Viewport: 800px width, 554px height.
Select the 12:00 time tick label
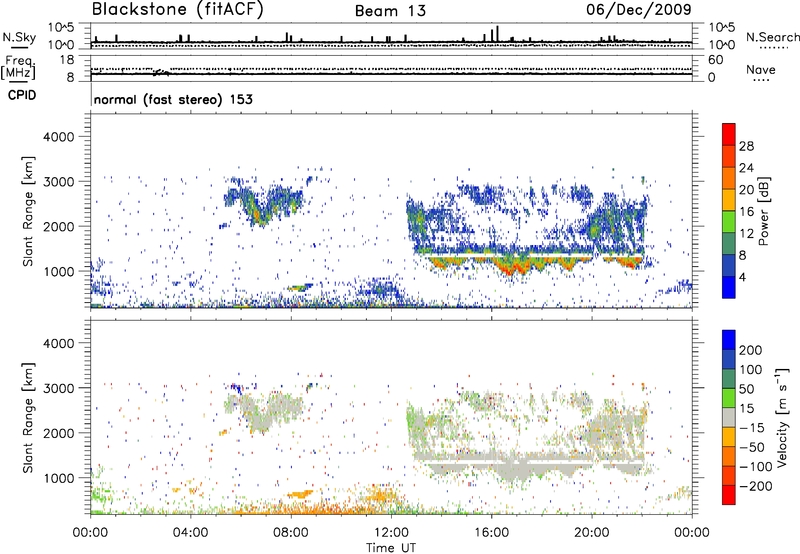[x=391, y=533]
